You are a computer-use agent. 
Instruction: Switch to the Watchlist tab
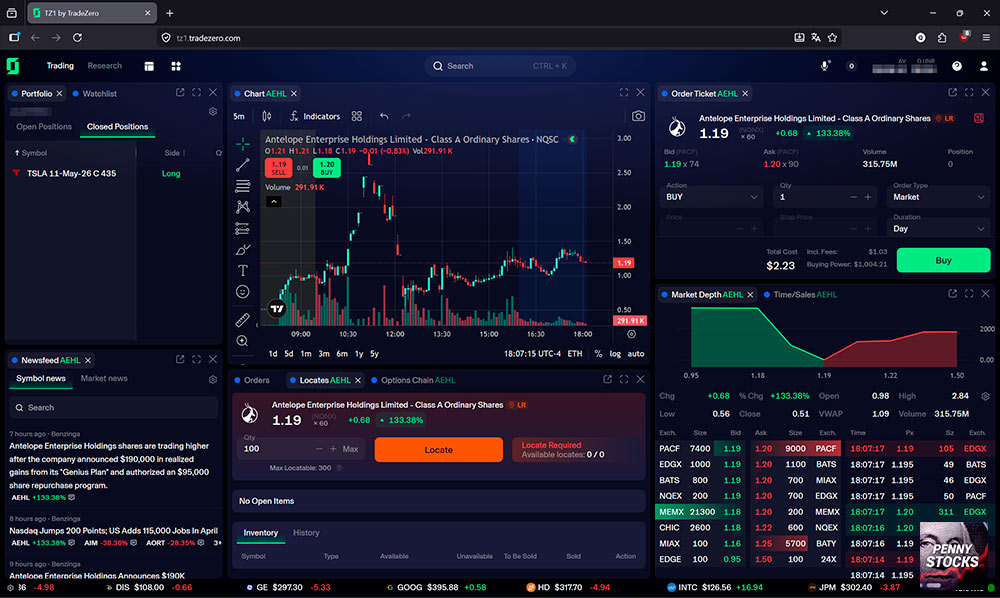95,94
